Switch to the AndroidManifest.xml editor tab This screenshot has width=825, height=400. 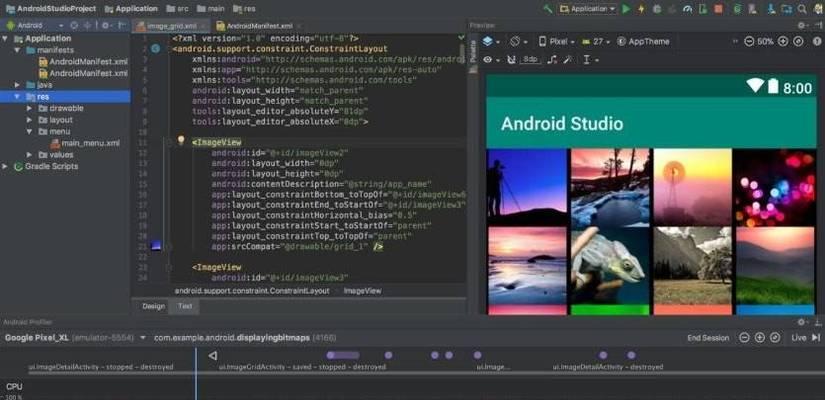point(258,26)
